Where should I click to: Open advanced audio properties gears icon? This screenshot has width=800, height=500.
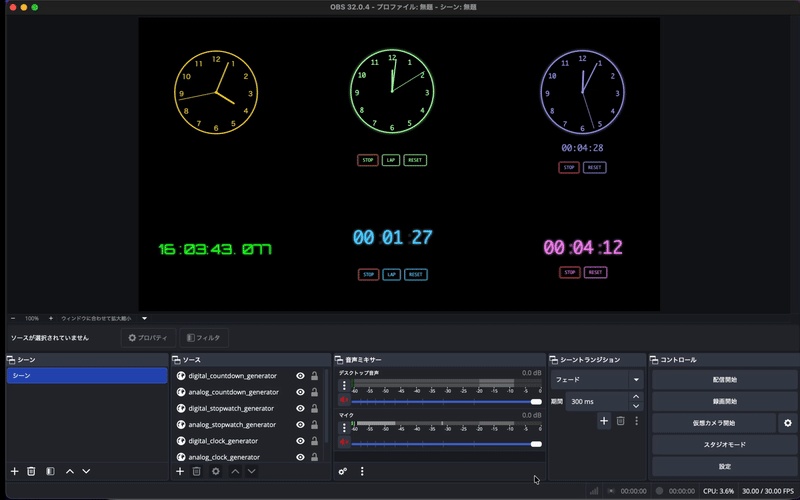343,471
